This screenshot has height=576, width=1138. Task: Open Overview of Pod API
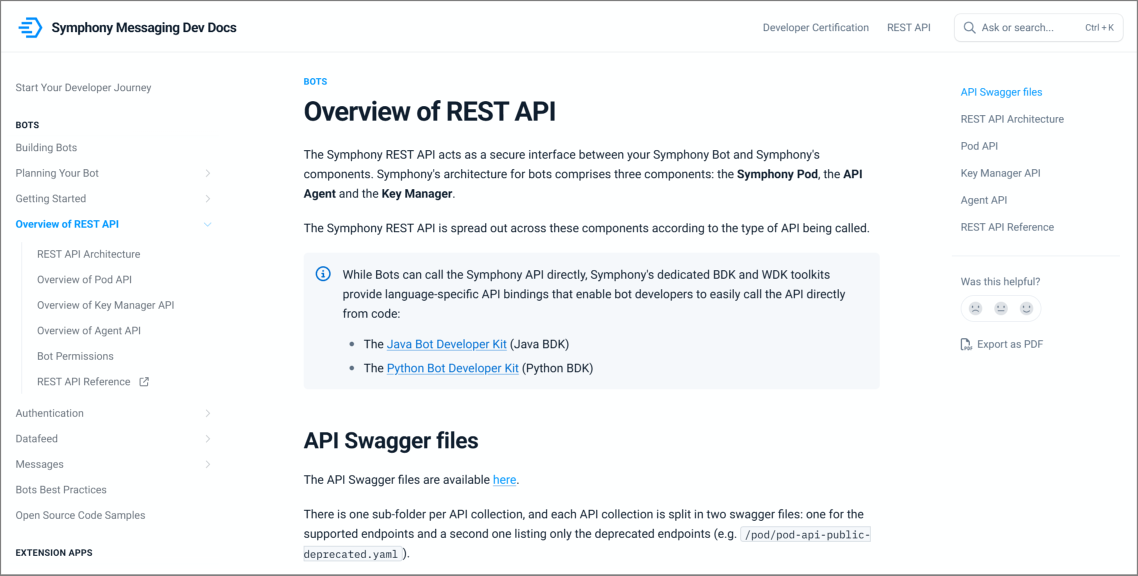click(x=84, y=280)
